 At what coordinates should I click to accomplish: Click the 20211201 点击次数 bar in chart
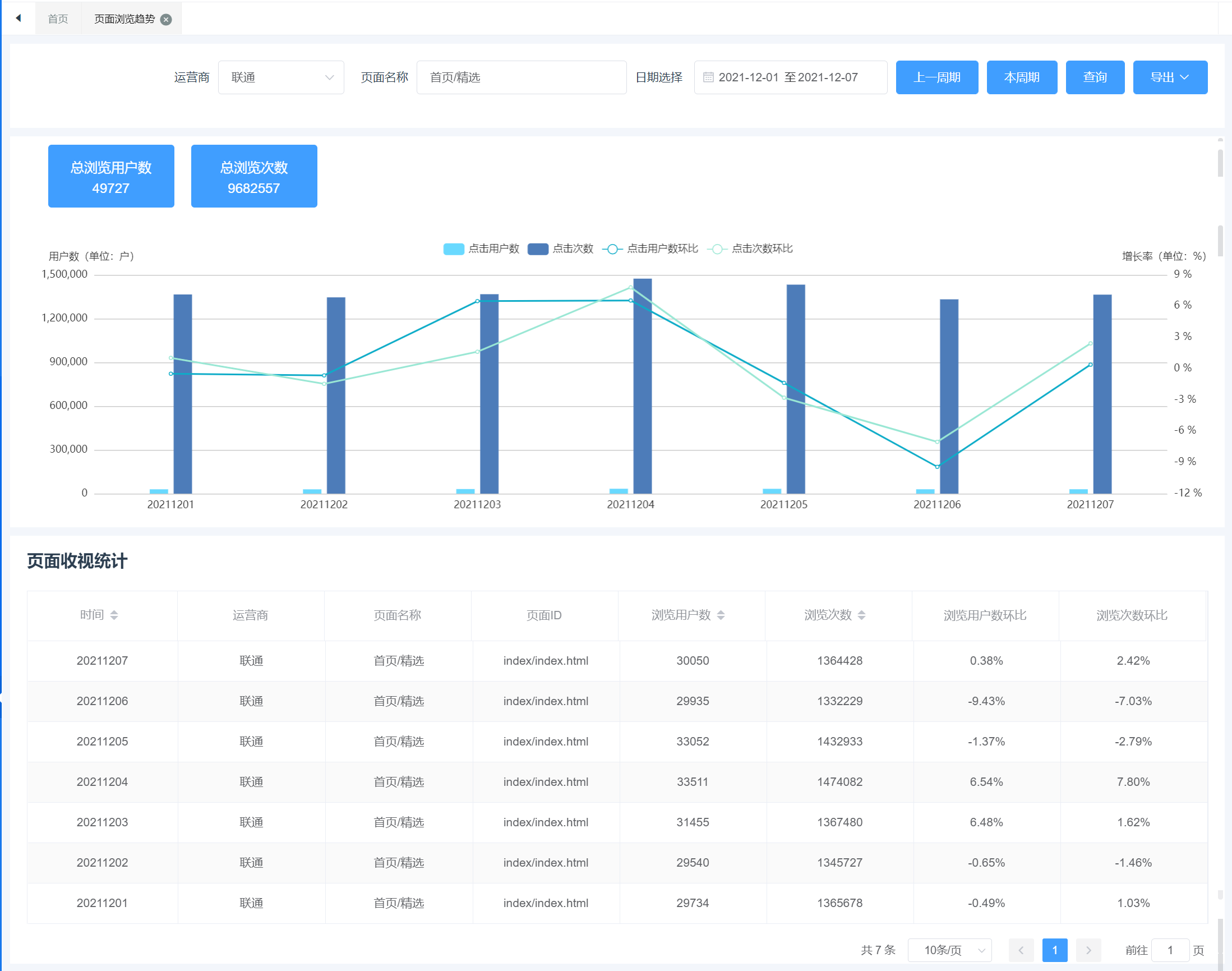pos(183,394)
